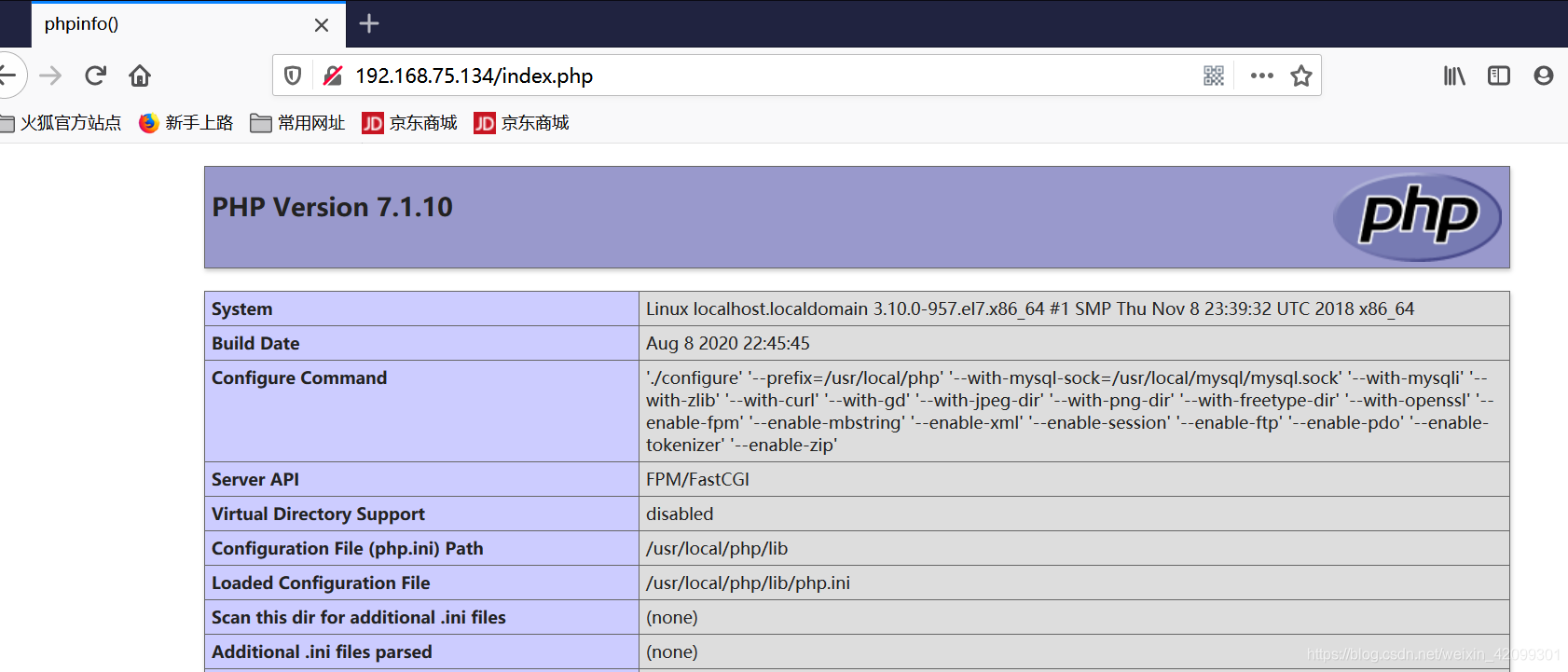
Task: Click the disabled value cell
Action: tap(1074, 514)
